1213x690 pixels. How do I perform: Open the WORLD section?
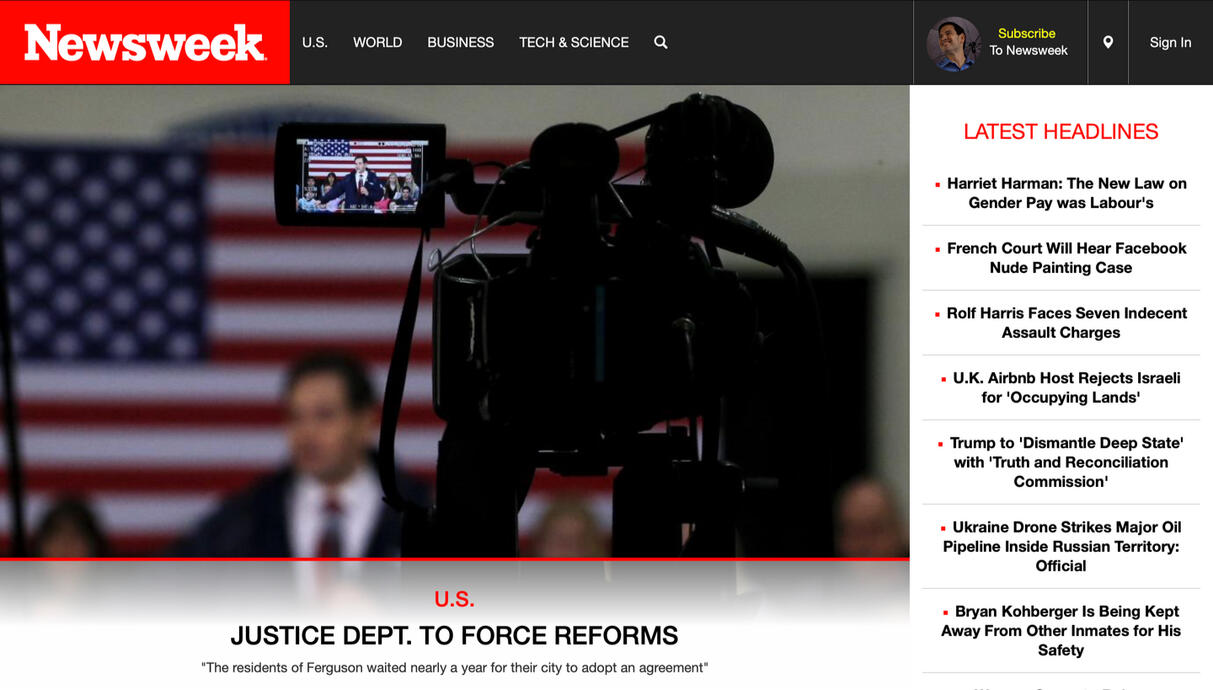pos(377,42)
